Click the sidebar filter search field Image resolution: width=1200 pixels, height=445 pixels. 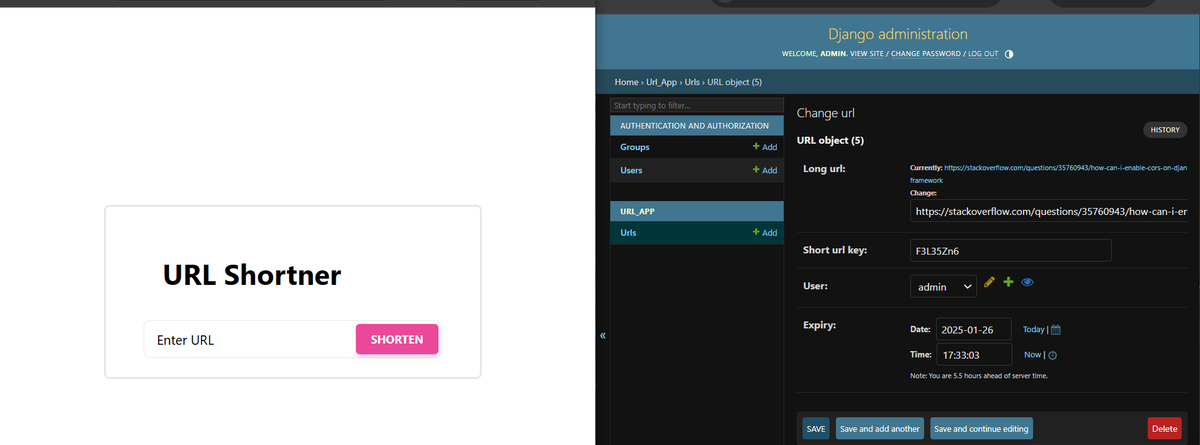697,105
